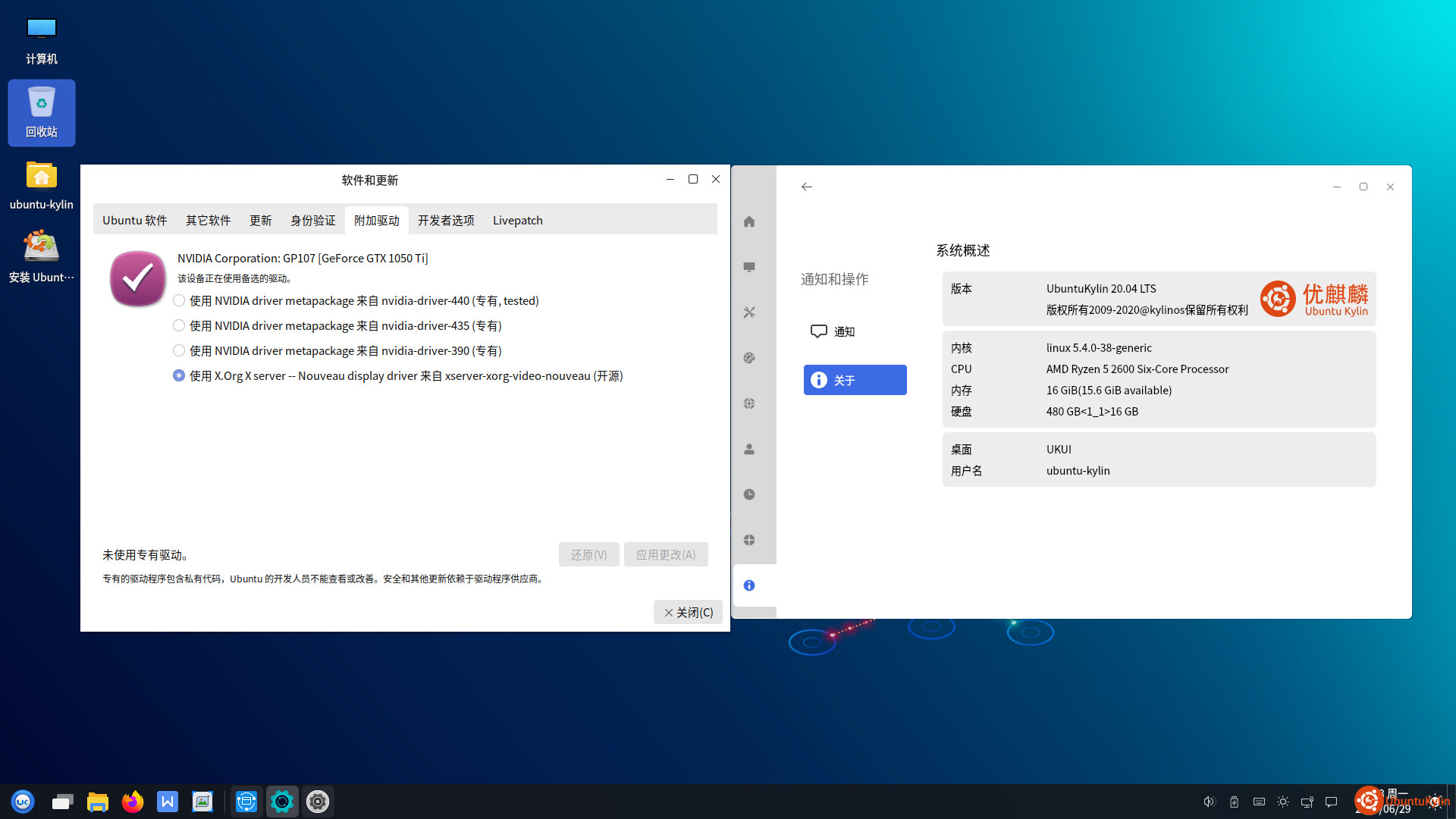Click the monitor icon in settings sidebar
Image resolution: width=1456 pixels, height=819 pixels.
[x=749, y=267]
